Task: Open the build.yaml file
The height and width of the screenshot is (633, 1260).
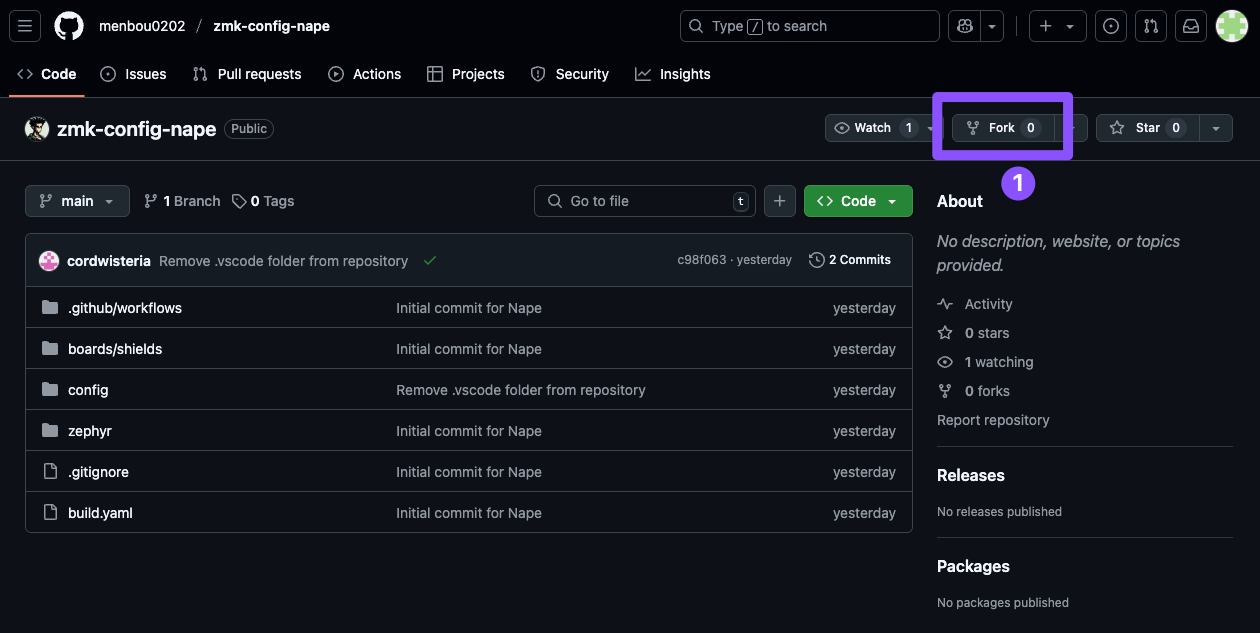Action: coord(100,513)
